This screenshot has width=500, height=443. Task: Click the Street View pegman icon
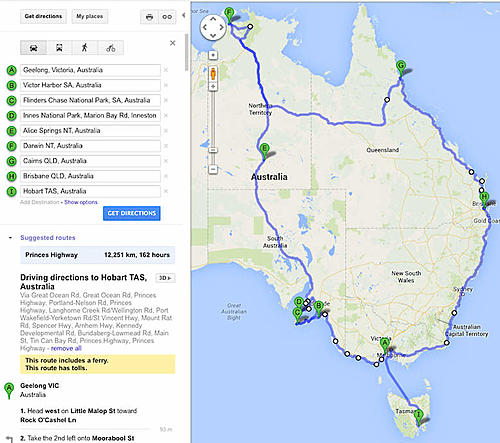(213, 74)
